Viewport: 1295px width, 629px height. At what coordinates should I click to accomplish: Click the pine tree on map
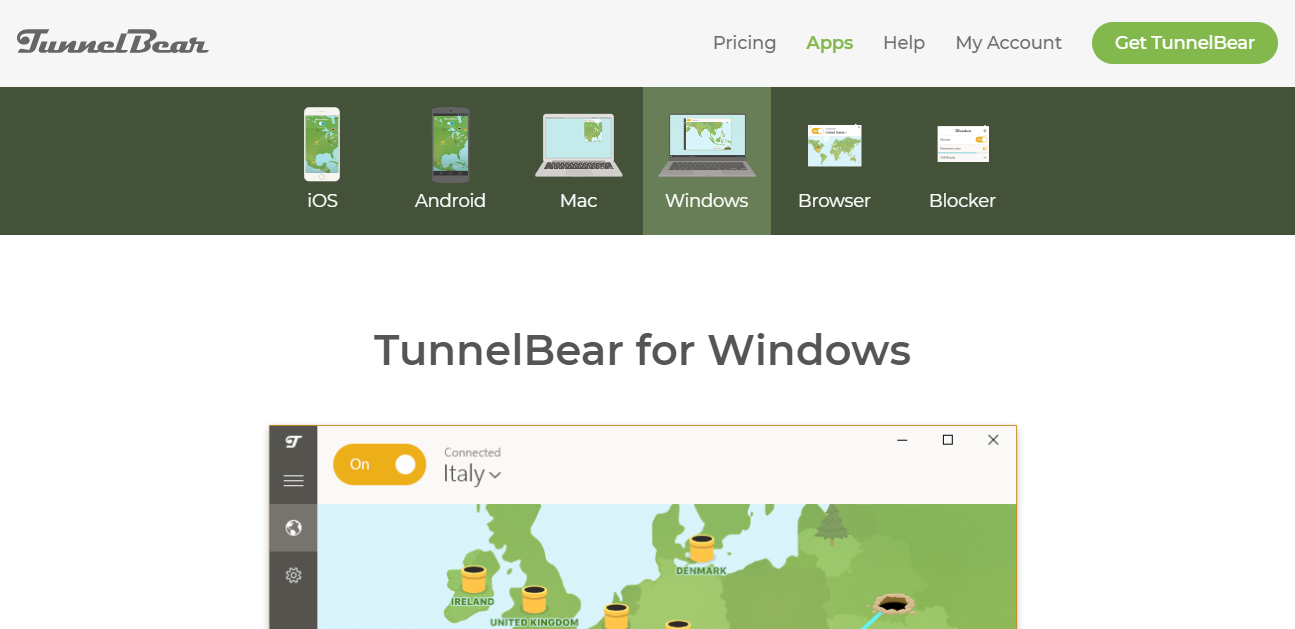[x=831, y=525]
